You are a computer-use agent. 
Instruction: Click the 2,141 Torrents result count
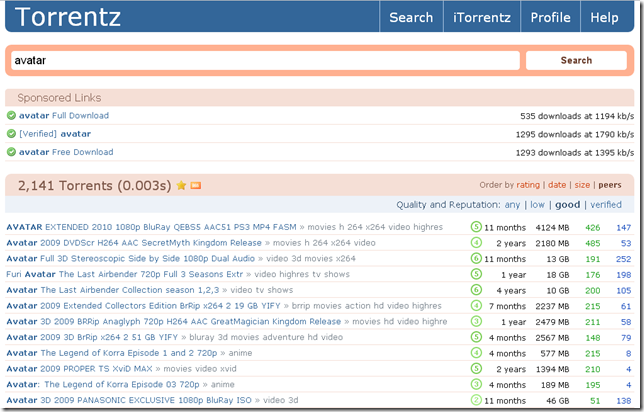94,186
